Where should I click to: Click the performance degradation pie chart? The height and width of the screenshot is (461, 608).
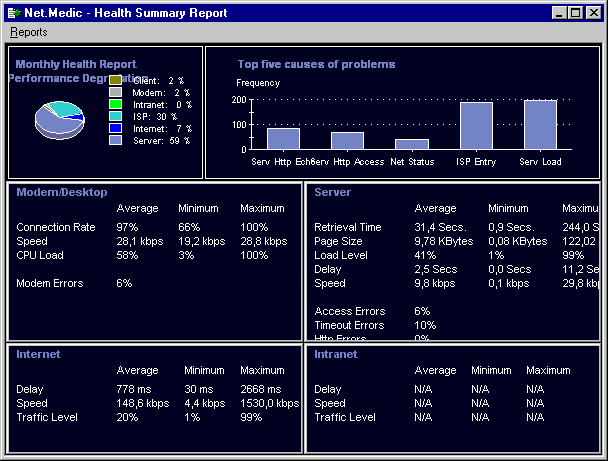[58, 119]
